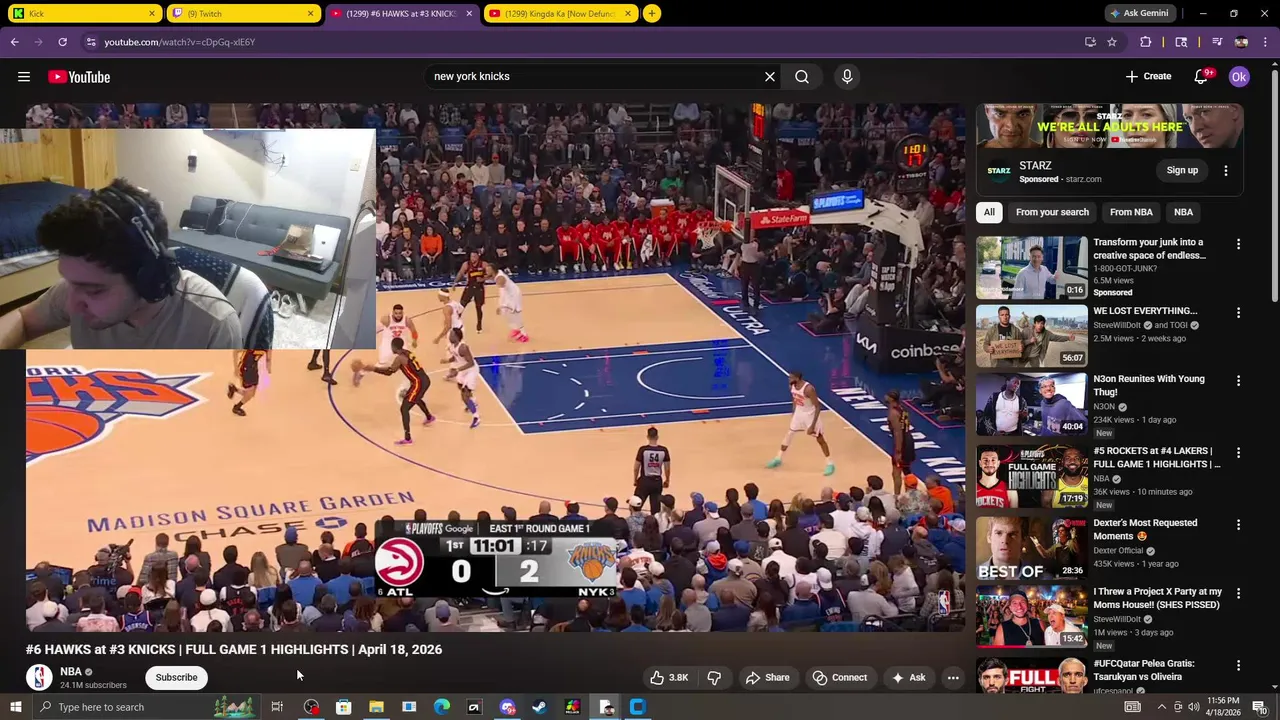The height and width of the screenshot is (720, 1280).
Task: Click the install app icon in the address bar
Action: click(x=1090, y=42)
